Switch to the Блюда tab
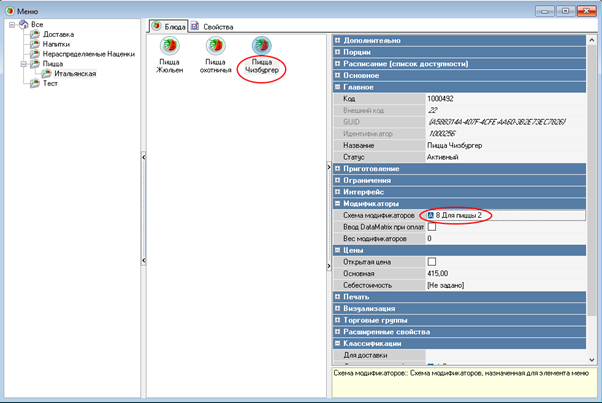 pos(166,26)
